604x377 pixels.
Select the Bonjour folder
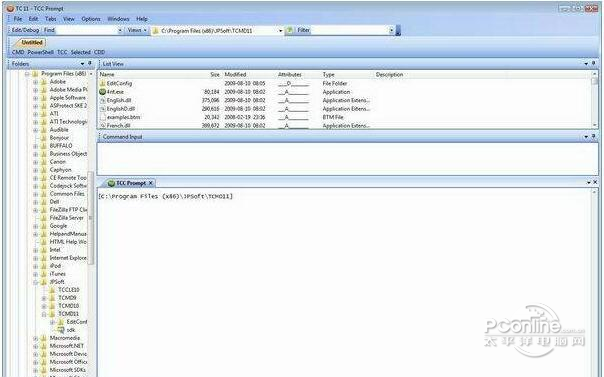click(59, 137)
